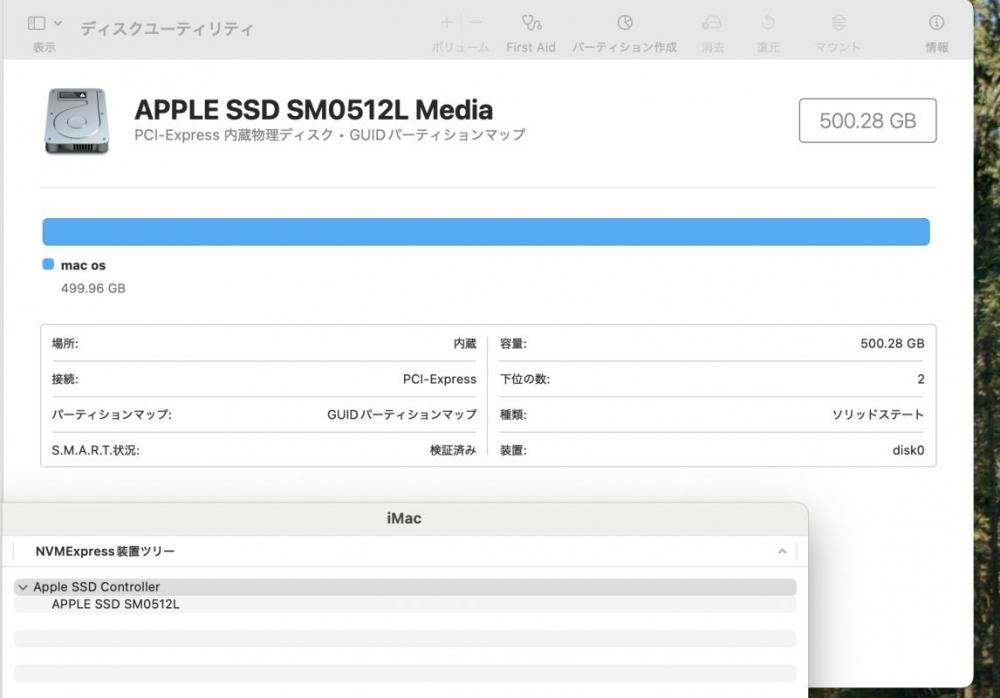Select the S.M.A.R.T. status label
Screen dimensions: 1000x698
(x=96, y=450)
